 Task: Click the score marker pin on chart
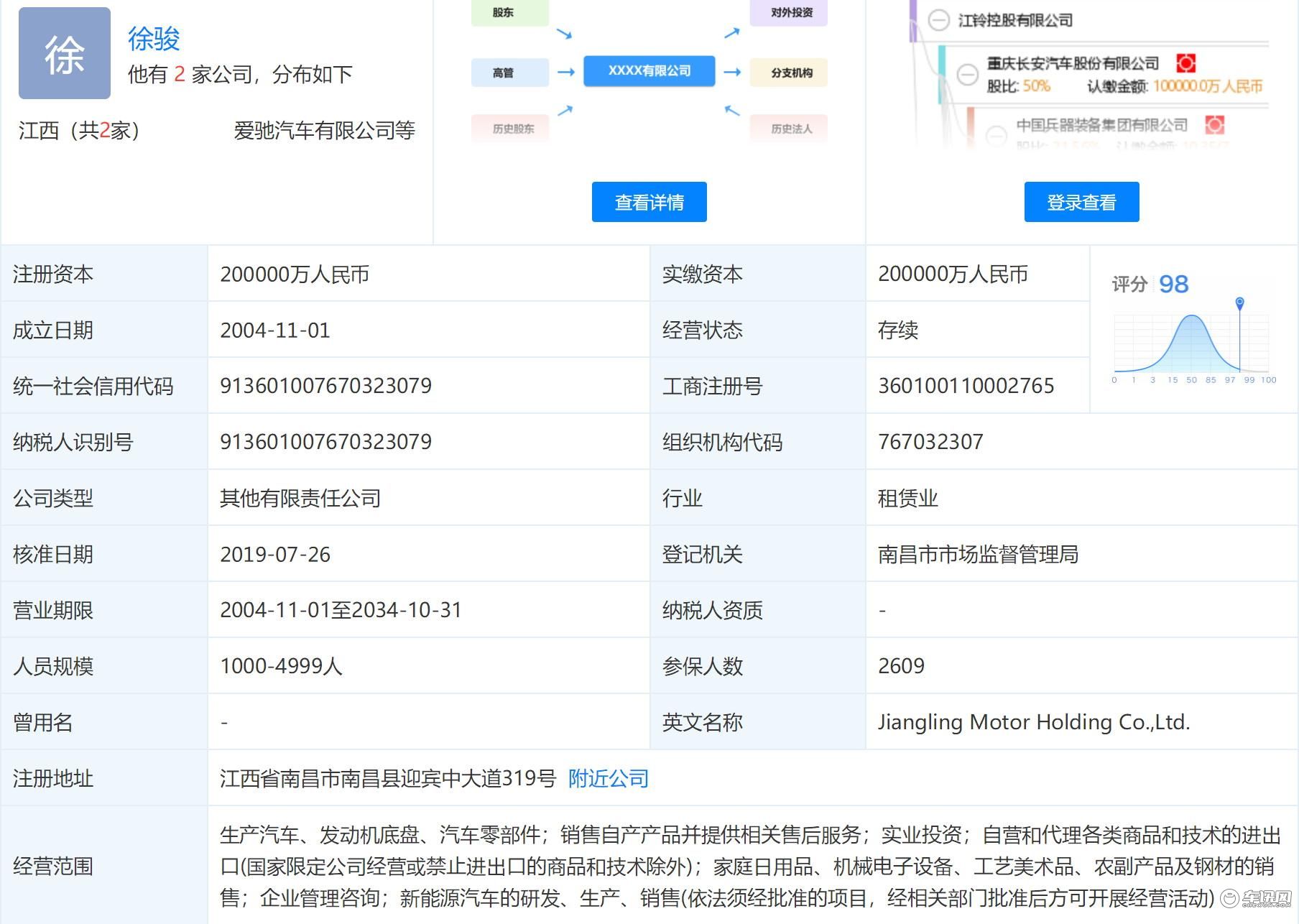pos(1239,303)
